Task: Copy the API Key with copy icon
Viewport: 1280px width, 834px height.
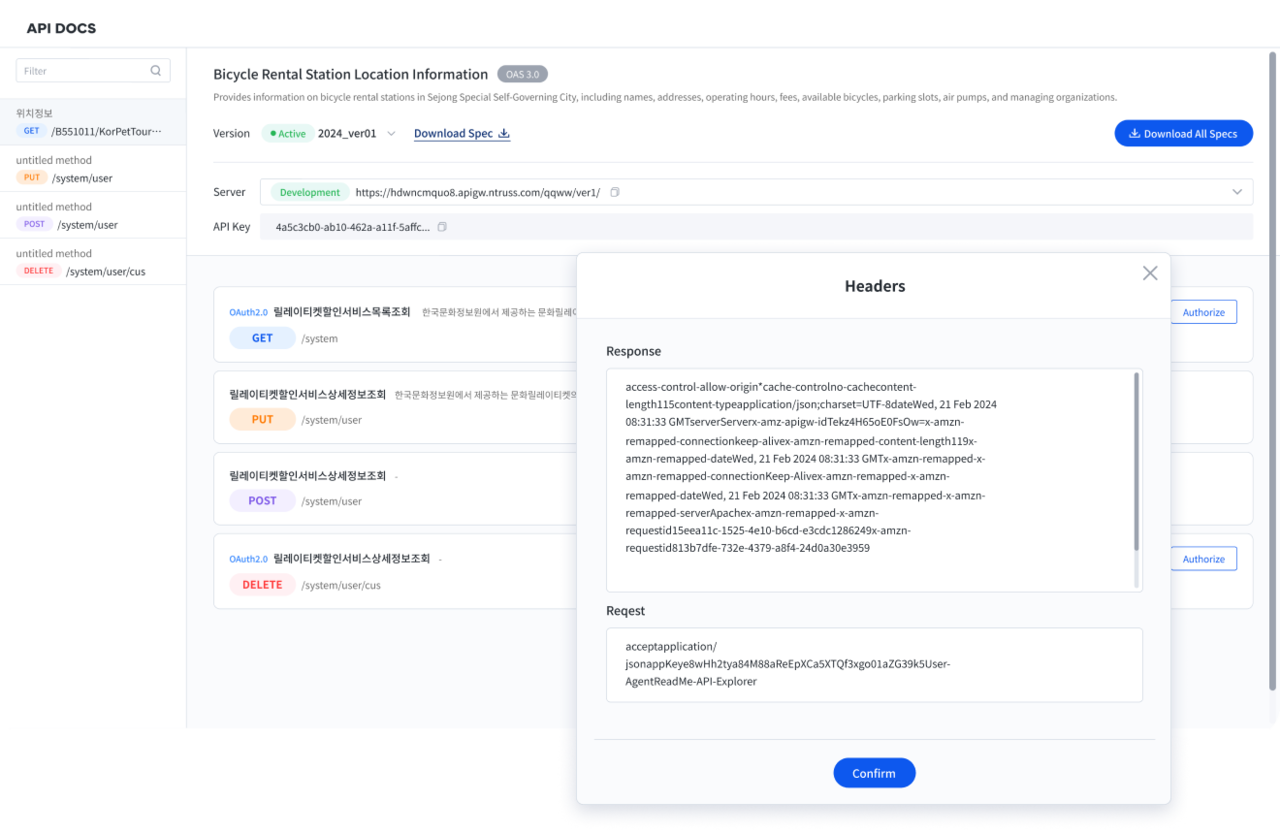Action: (442, 227)
